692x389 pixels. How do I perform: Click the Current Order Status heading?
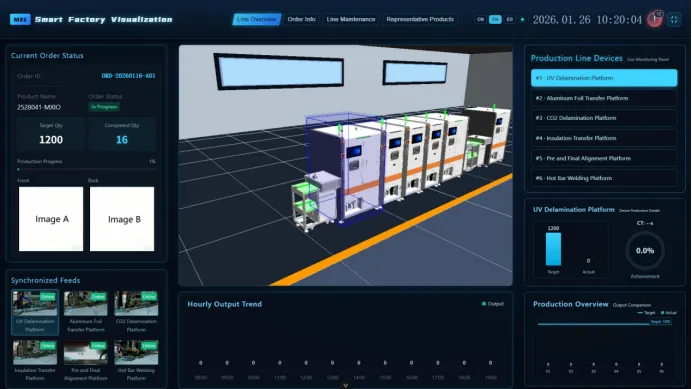tap(47, 56)
